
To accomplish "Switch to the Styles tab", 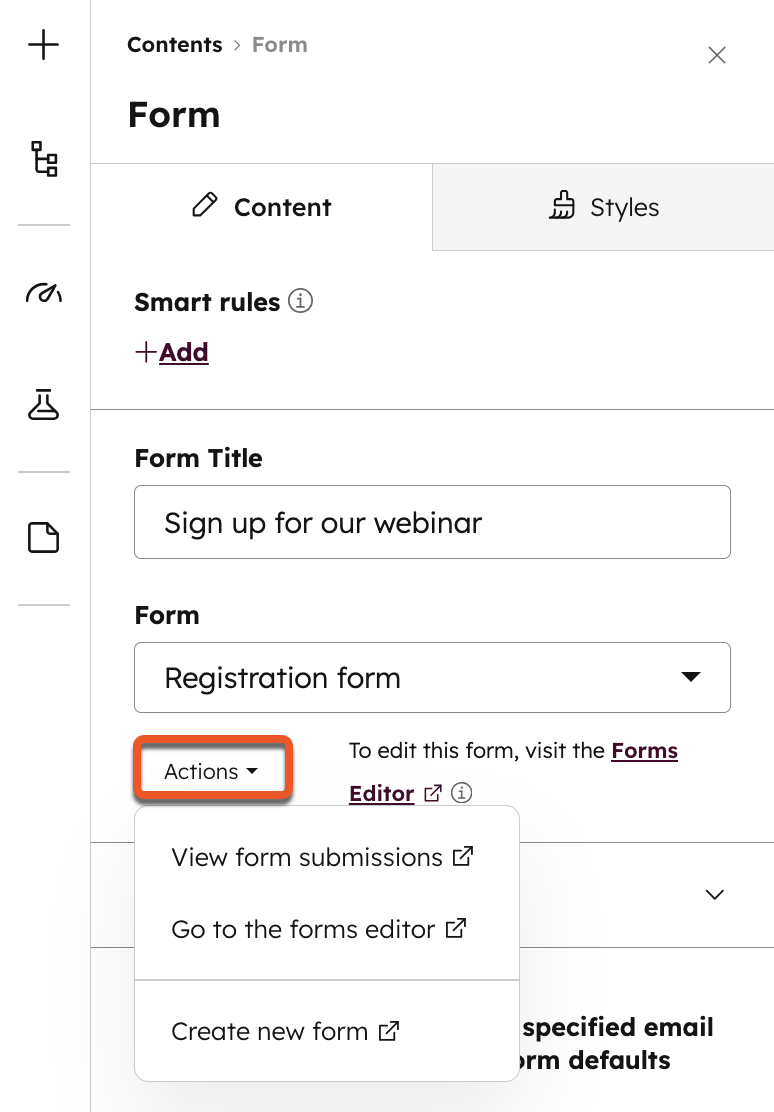I will pyautogui.click(x=604, y=207).
